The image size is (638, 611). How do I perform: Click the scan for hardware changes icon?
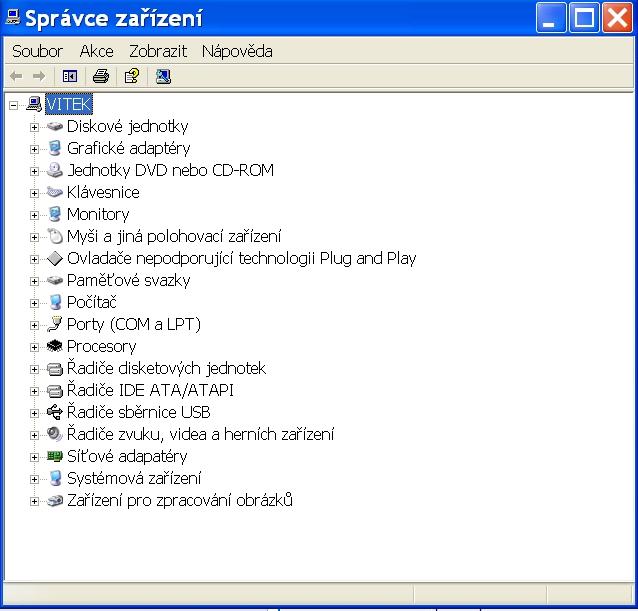point(163,76)
